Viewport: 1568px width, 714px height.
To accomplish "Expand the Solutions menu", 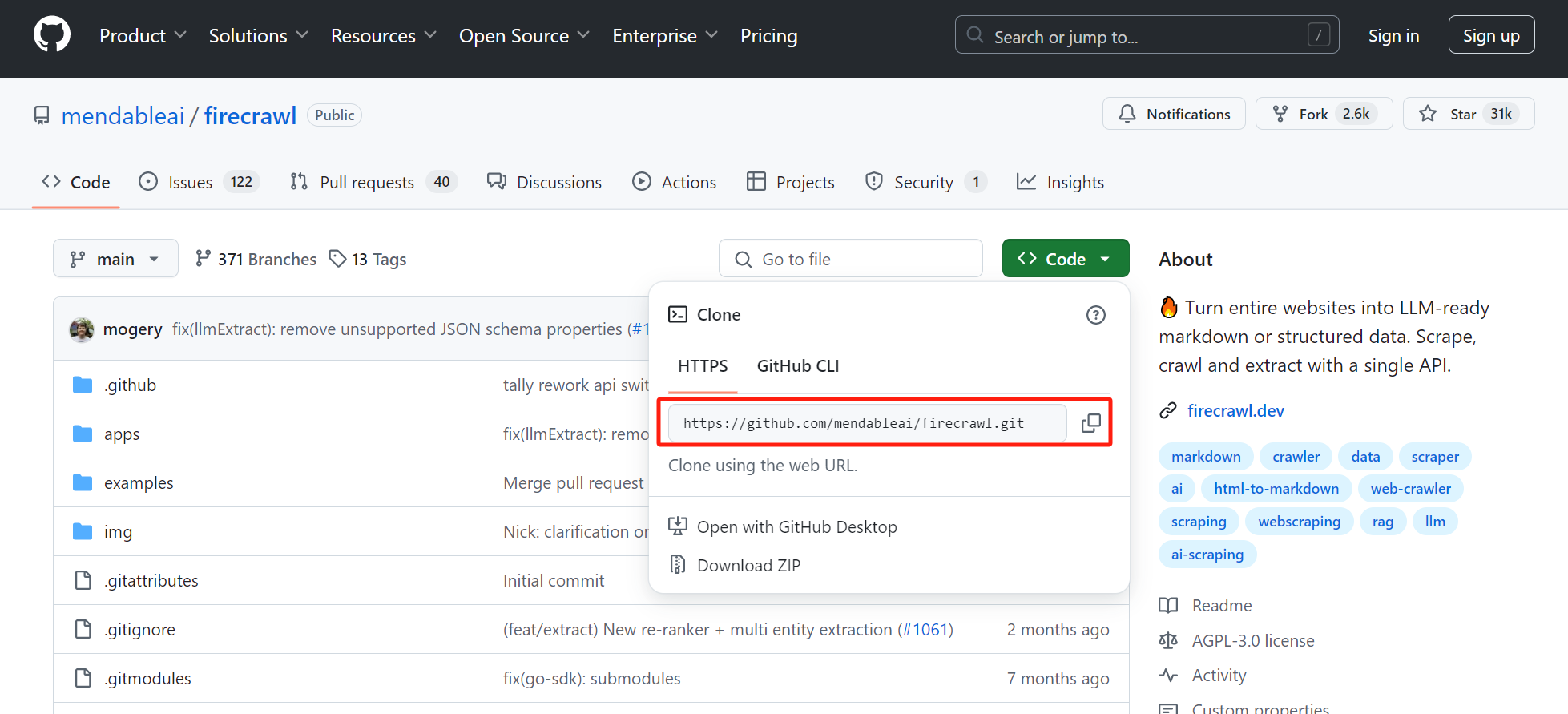I will pyautogui.click(x=258, y=36).
